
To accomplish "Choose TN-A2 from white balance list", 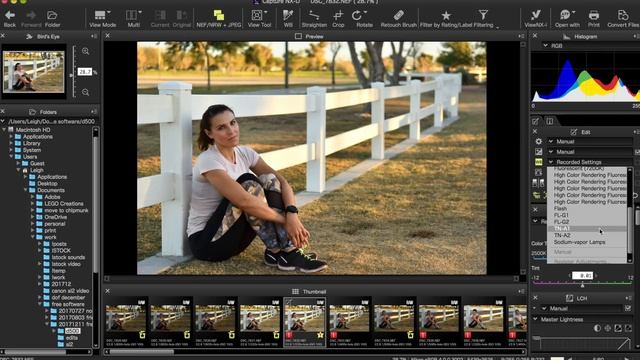I will tap(562, 235).
